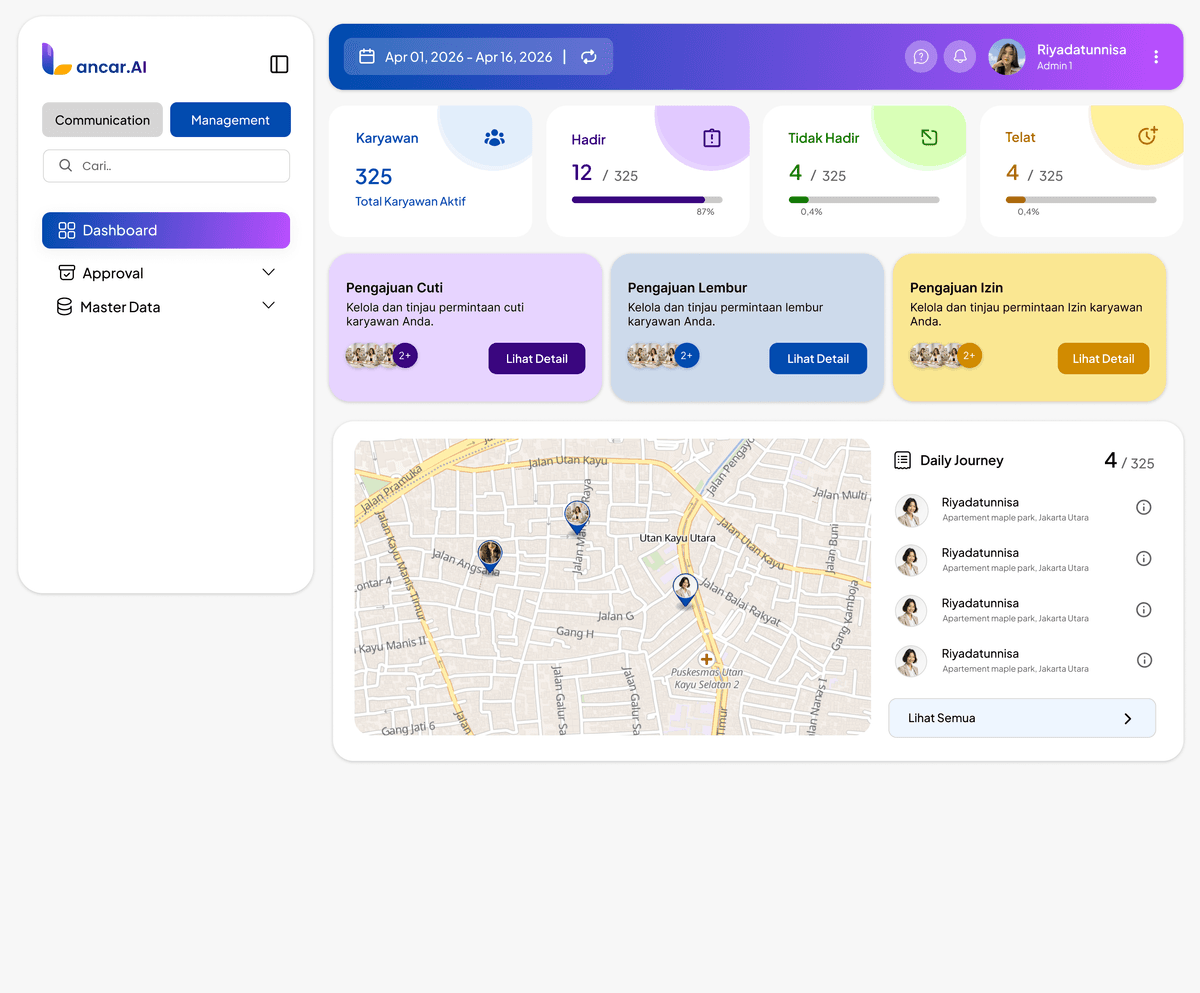This screenshot has height=993, width=1200.
Task: Click the search magnifier icon
Action: (66, 166)
